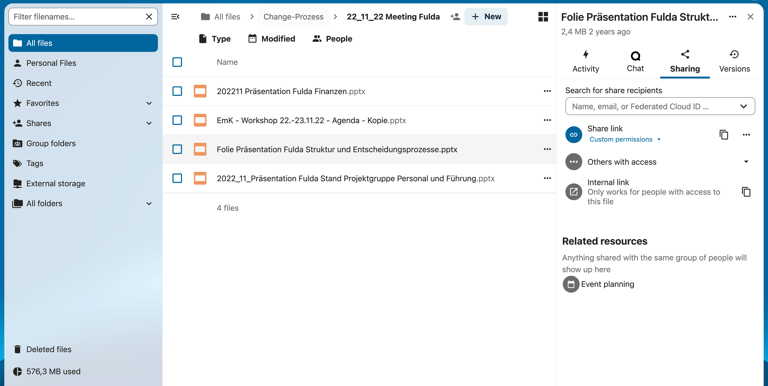Click the New button
This screenshot has width=768, height=386.
click(x=486, y=17)
